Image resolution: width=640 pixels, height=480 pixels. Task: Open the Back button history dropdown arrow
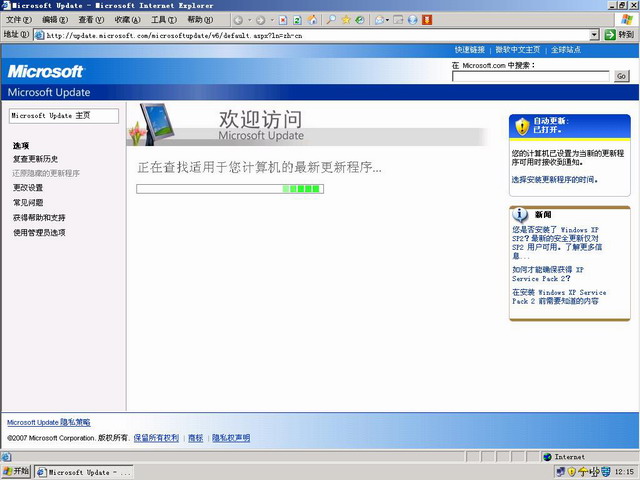(249, 20)
